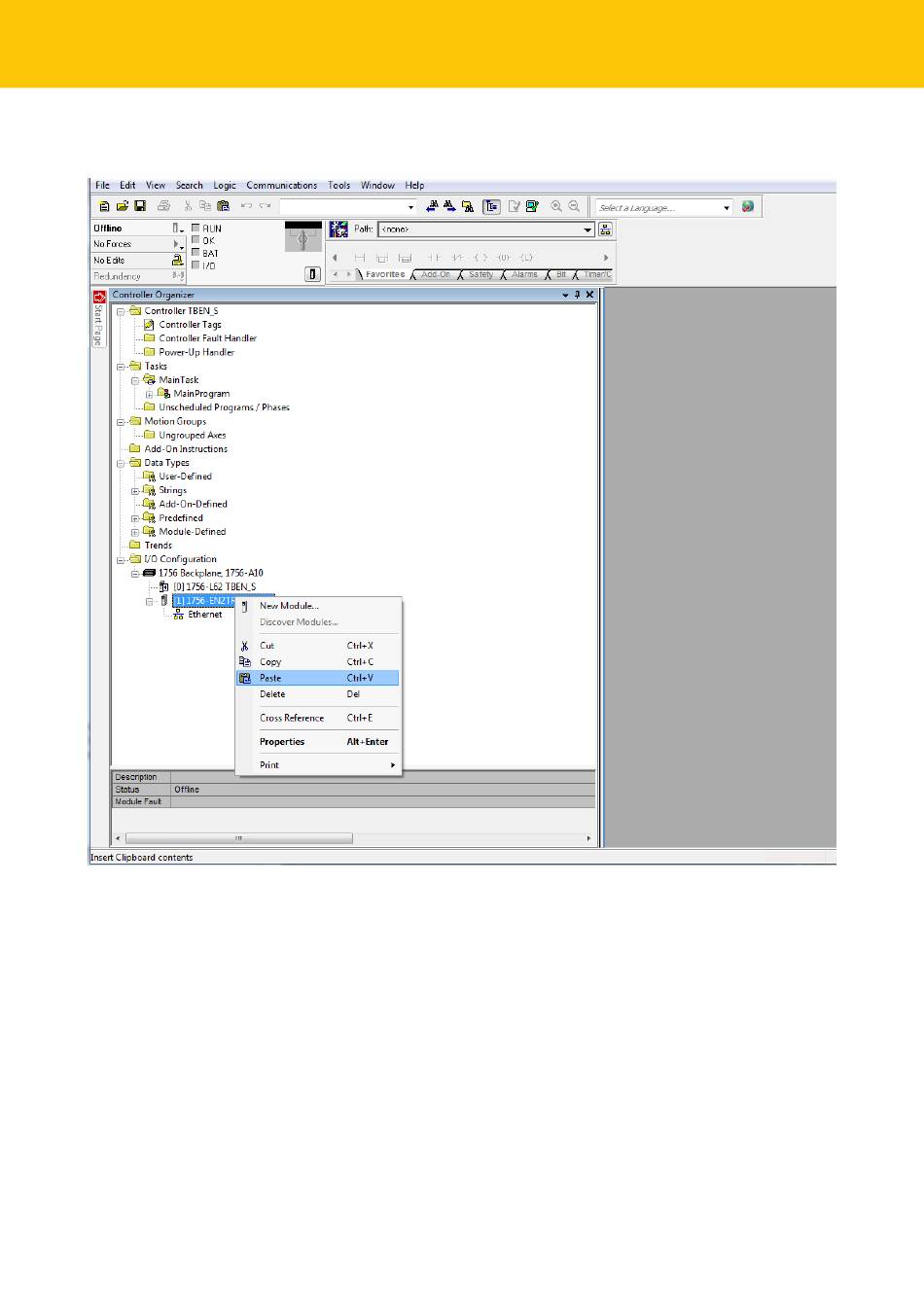
Task: Switch to the Add-On instruction tab
Action: (x=436, y=274)
